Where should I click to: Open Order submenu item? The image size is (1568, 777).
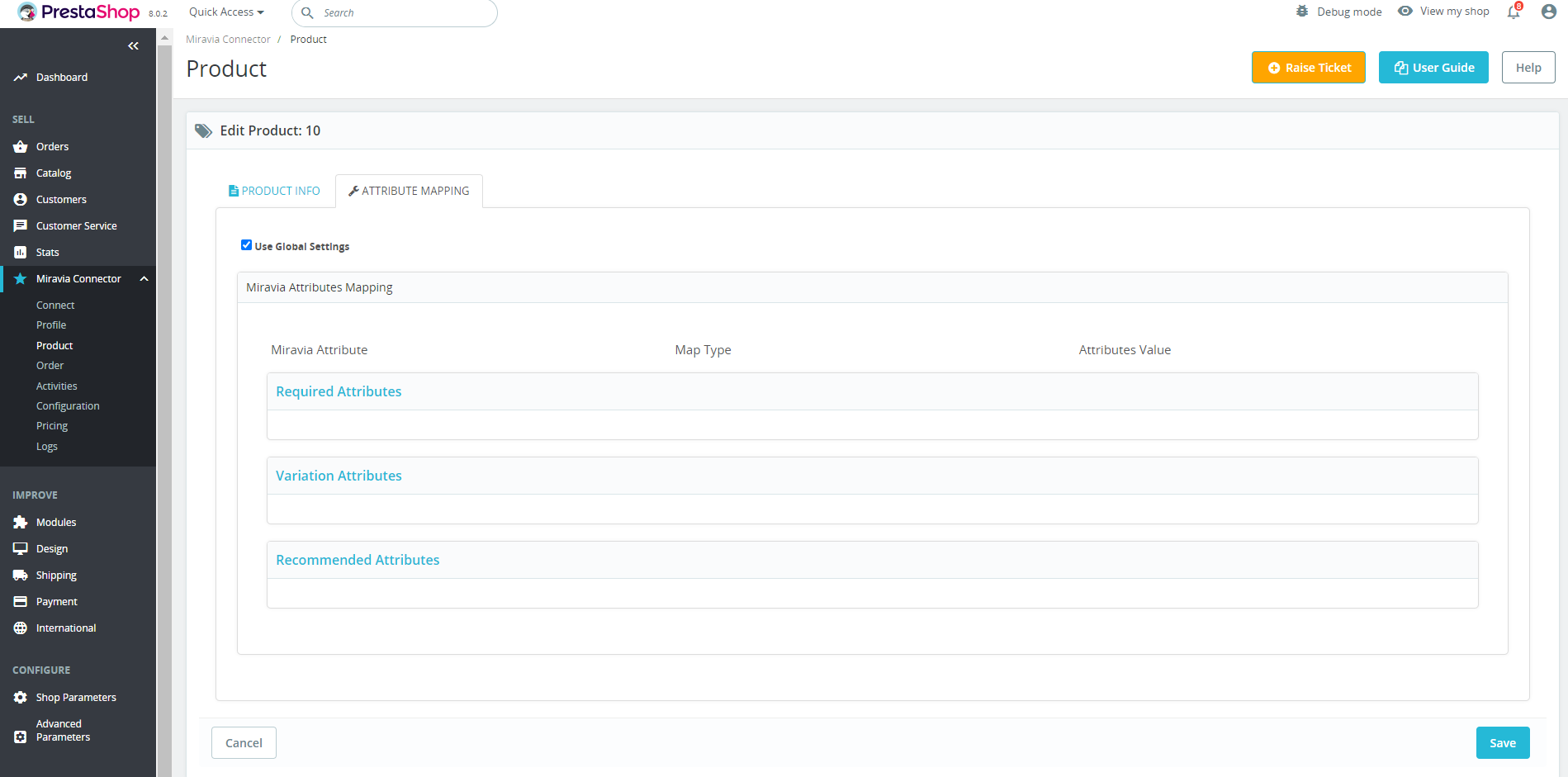click(50, 366)
